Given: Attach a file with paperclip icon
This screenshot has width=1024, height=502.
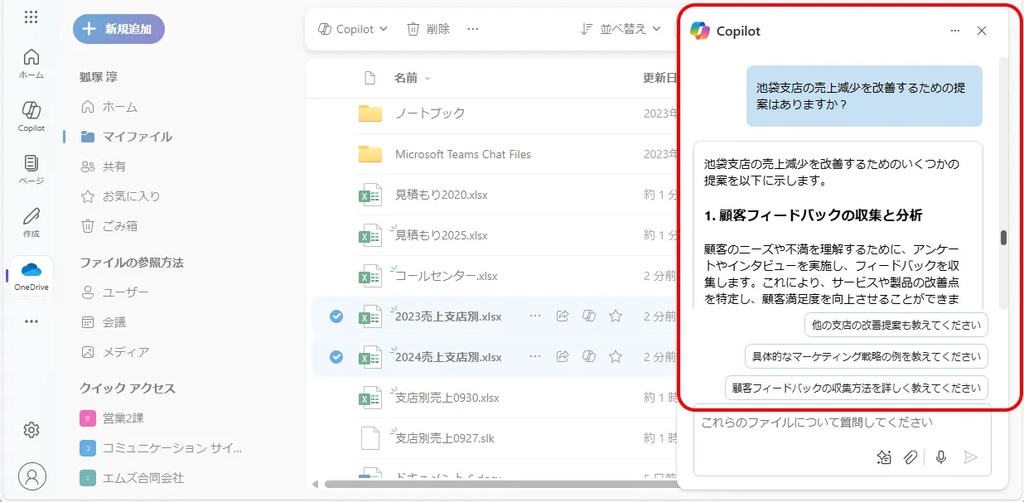Looking at the screenshot, I should coord(910,457).
